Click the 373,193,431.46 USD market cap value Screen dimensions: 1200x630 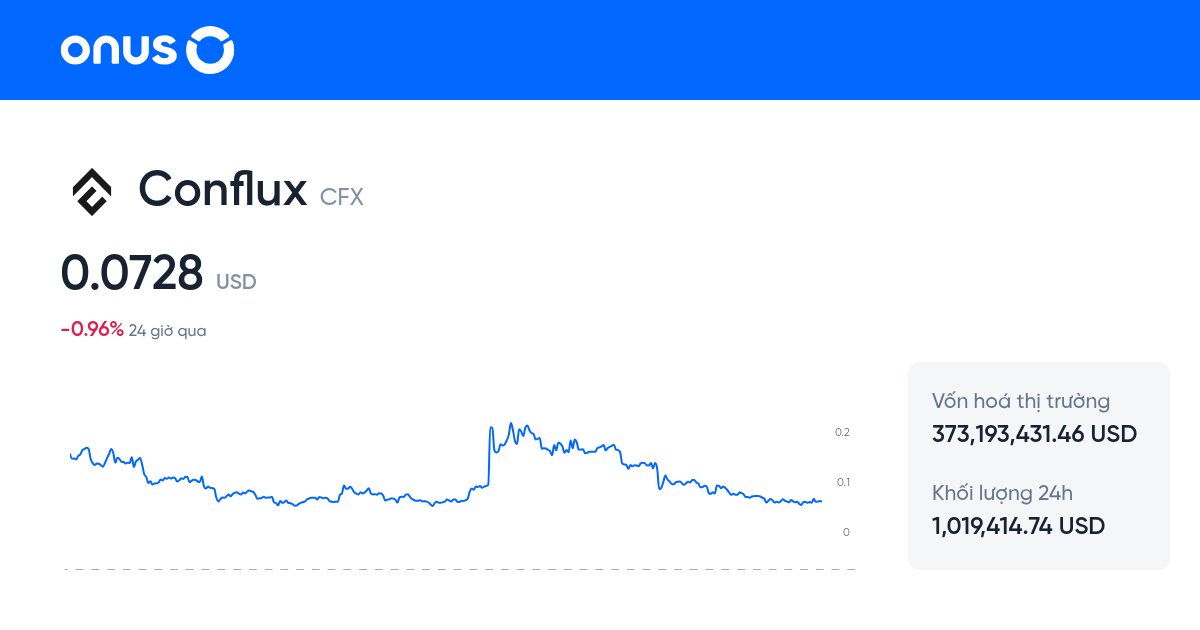click(1034, 434)
